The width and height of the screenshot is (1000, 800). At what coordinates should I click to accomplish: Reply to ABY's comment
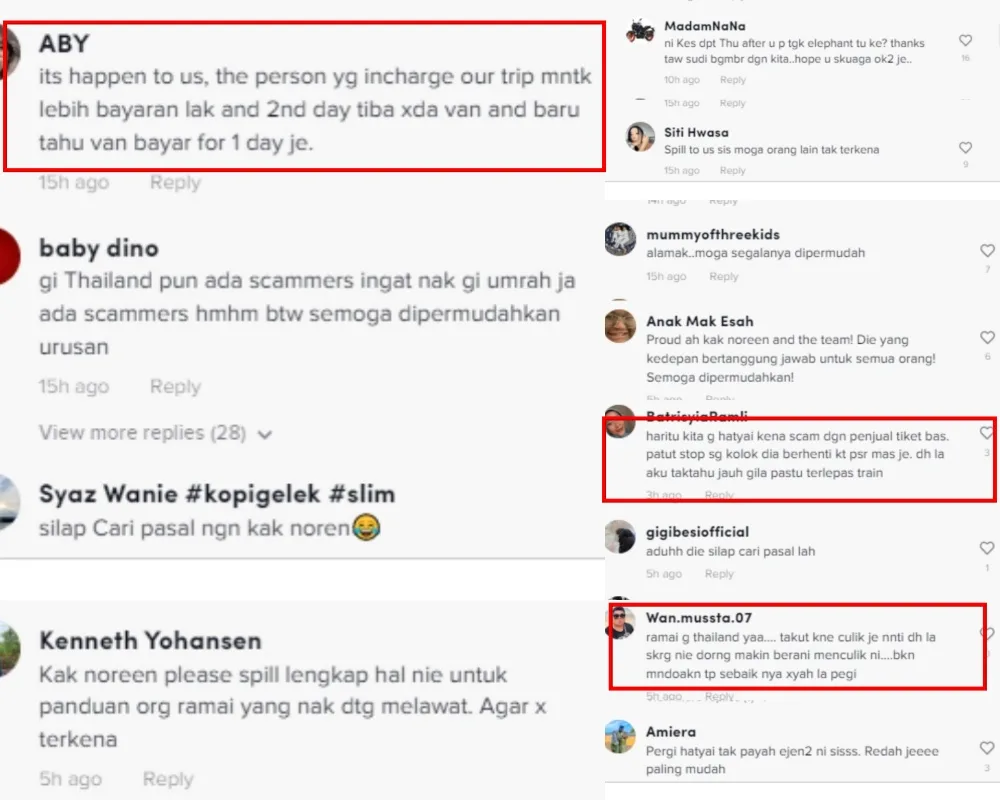coord(175,182)
